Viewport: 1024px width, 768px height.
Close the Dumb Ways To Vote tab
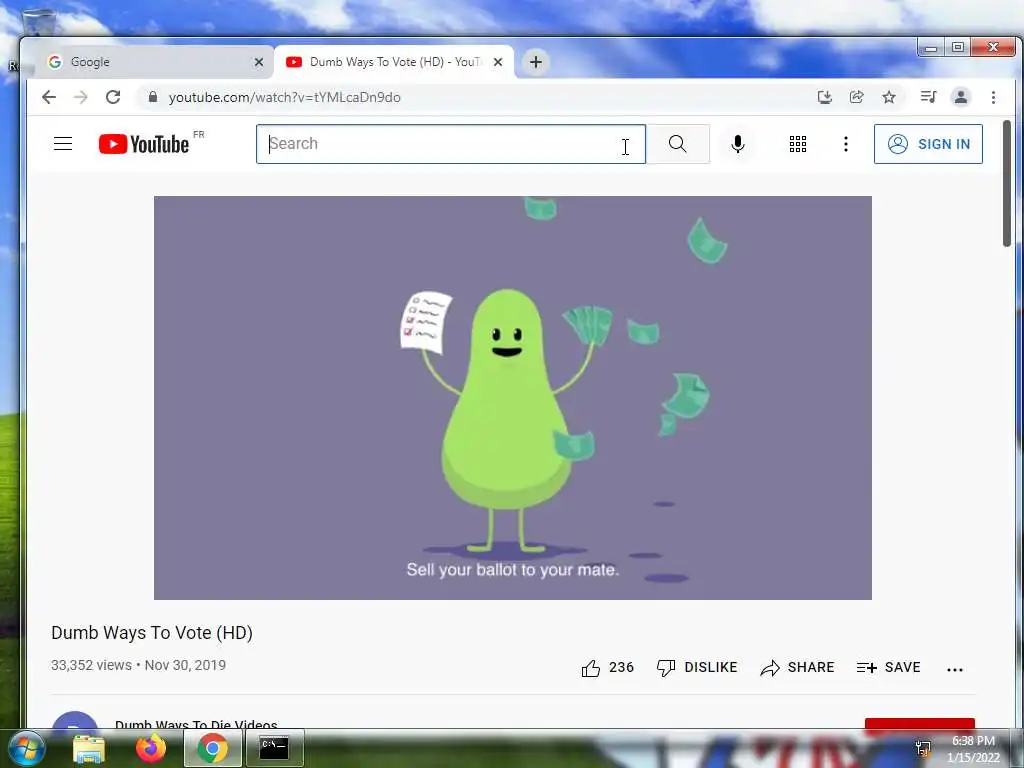pos(498,62)
